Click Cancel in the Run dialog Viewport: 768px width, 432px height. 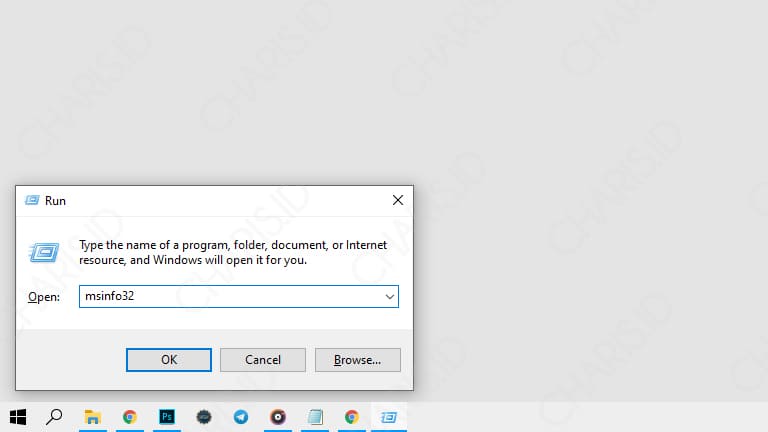pyautogui.click(x=262, y=360)
